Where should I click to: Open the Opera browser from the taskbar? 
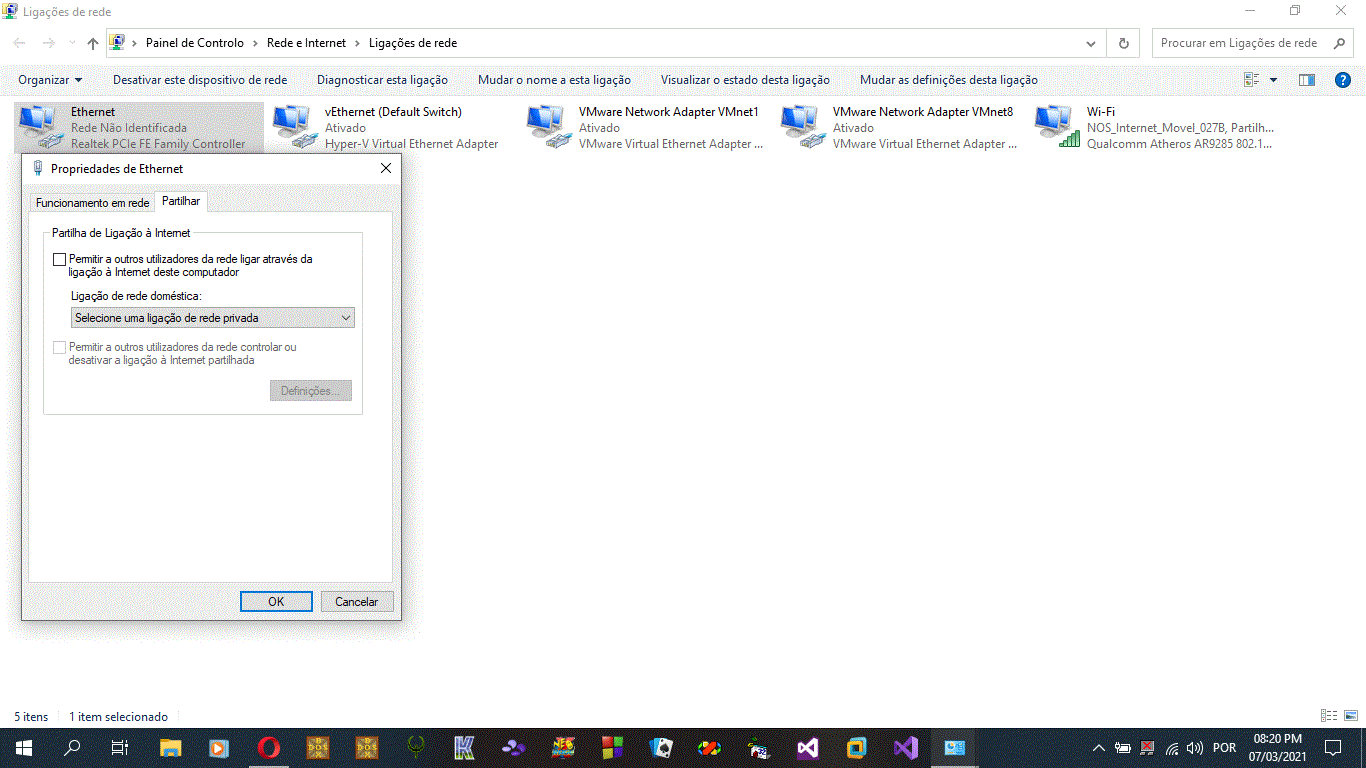click(268, 747)
